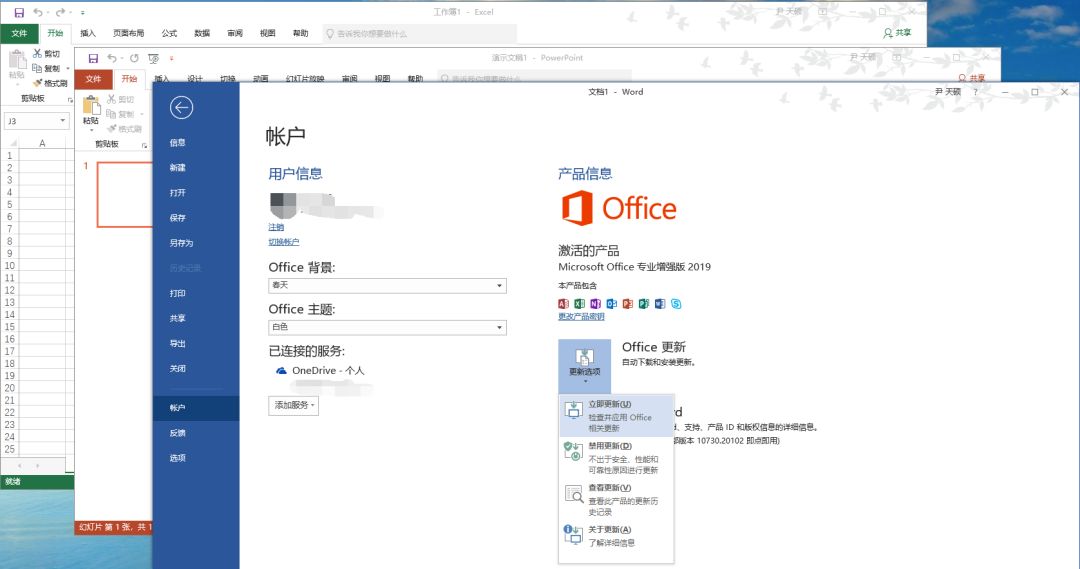Choose 另存为 in the Word backstage sidebar
Screen dimensions: 1080x569
coord(196,243)
